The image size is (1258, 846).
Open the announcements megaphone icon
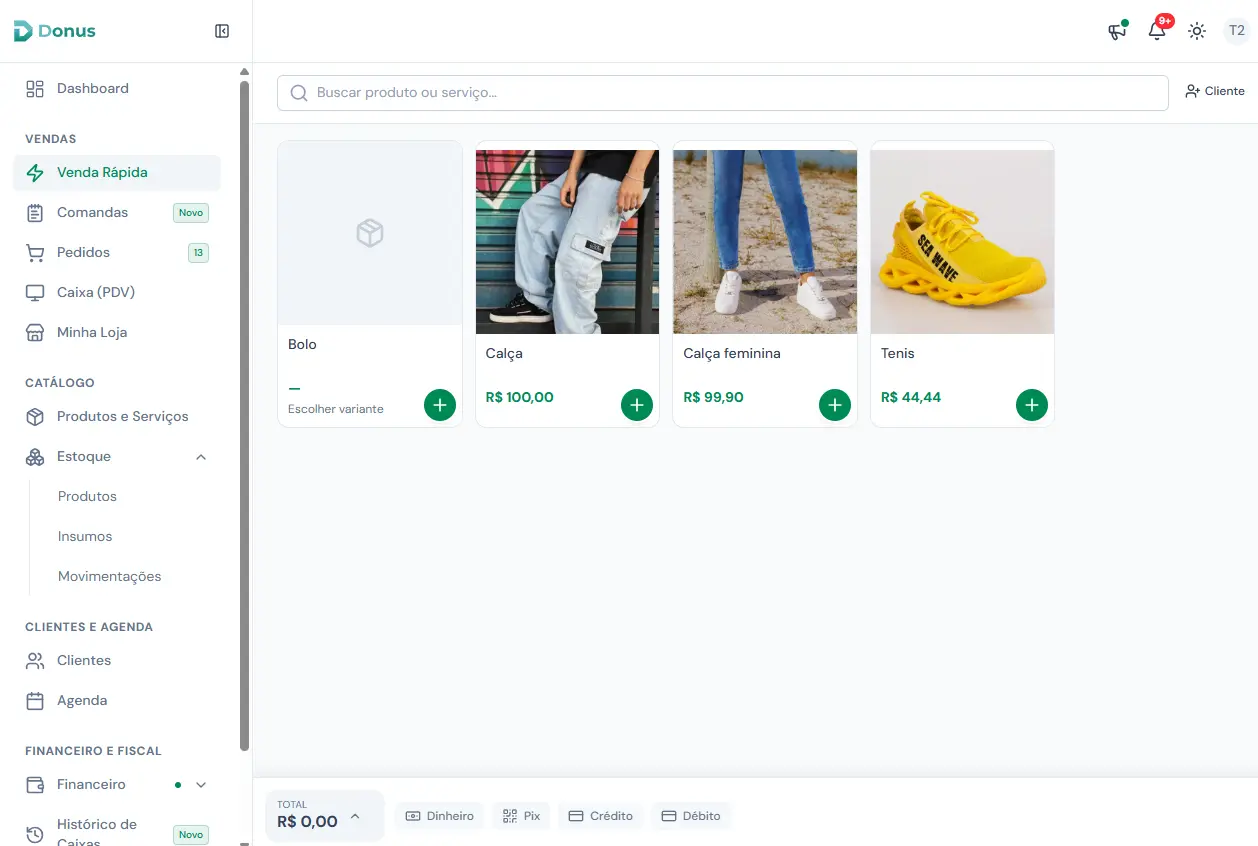[1117, 31]
